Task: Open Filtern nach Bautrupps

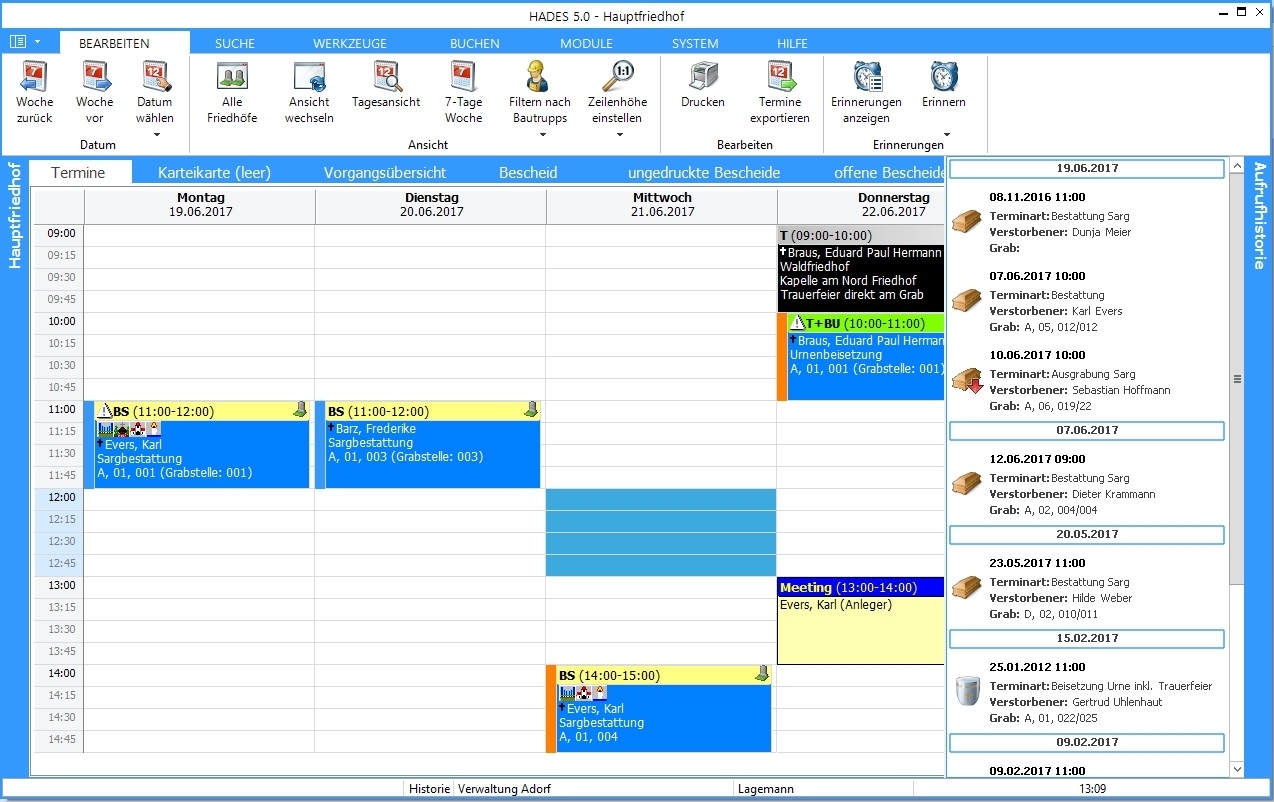Action: pyautogui.click(x=540, y=93)
